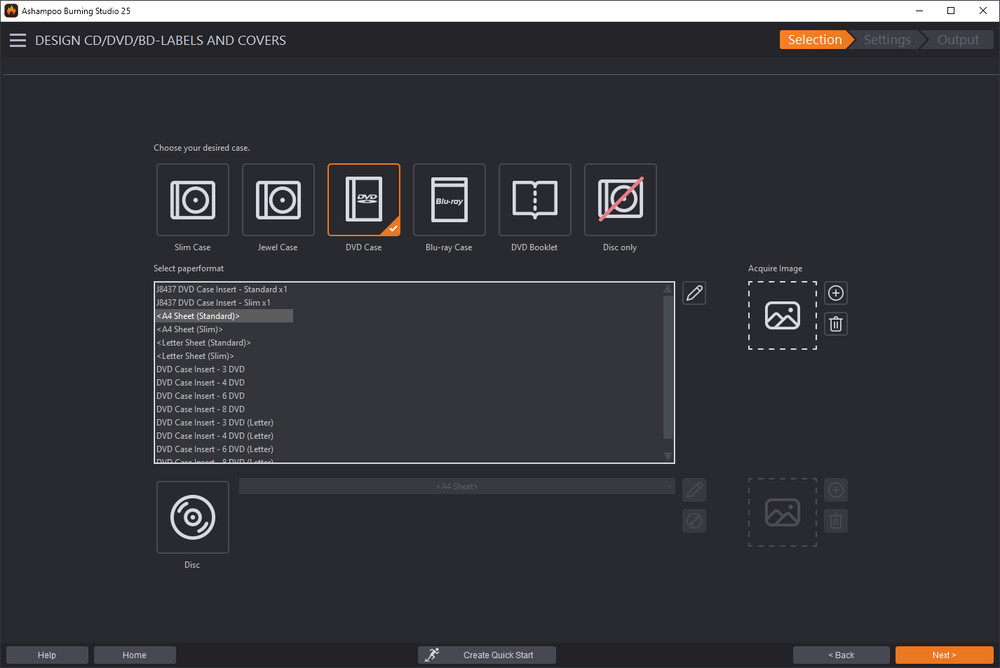1000x668 pixels.
Task: Pick the Blu-ray Case icon
Action: (x=449, y=200)
